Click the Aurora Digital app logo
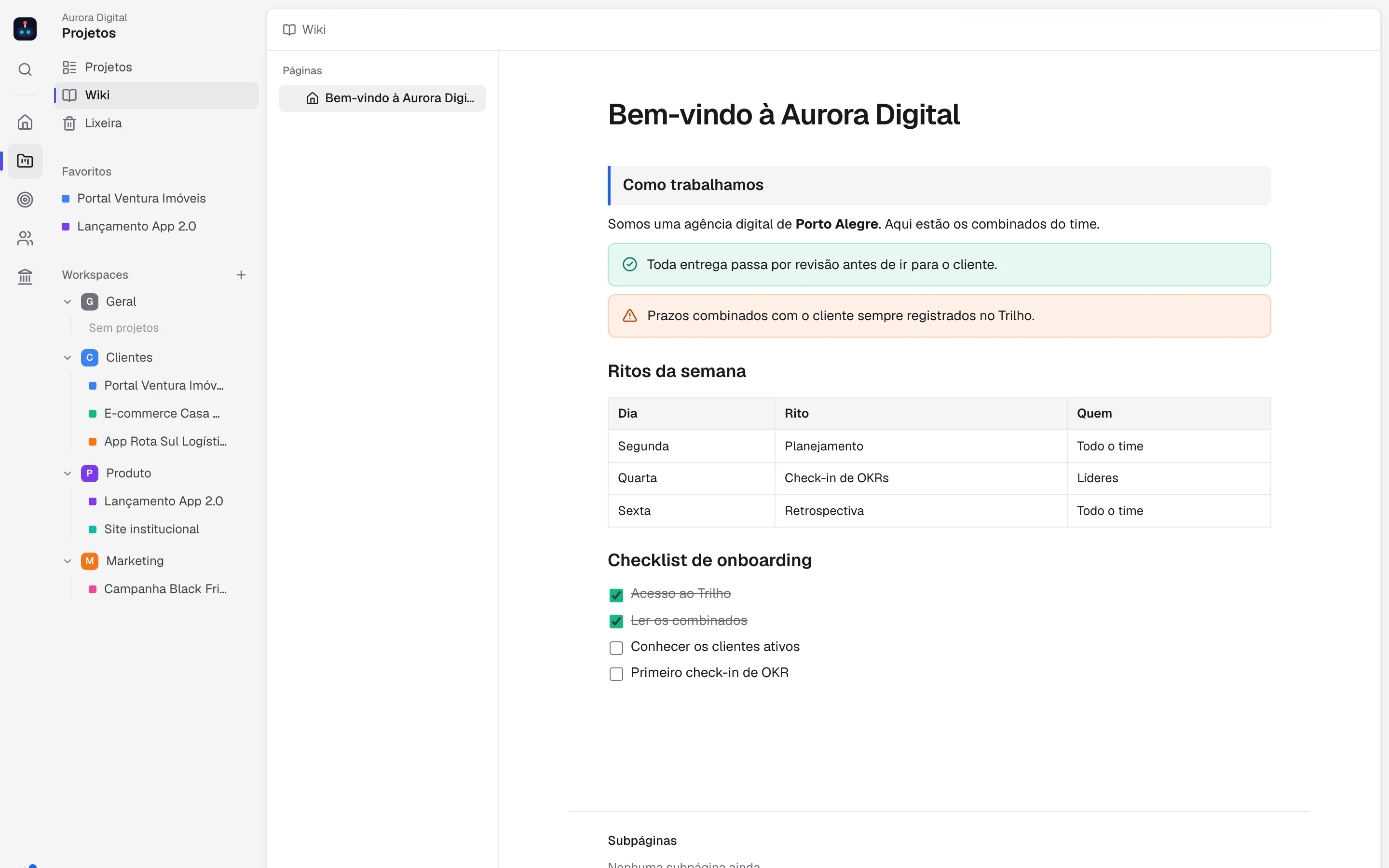The height and width of the screenshot is (868, 1389). coord(25,28)
